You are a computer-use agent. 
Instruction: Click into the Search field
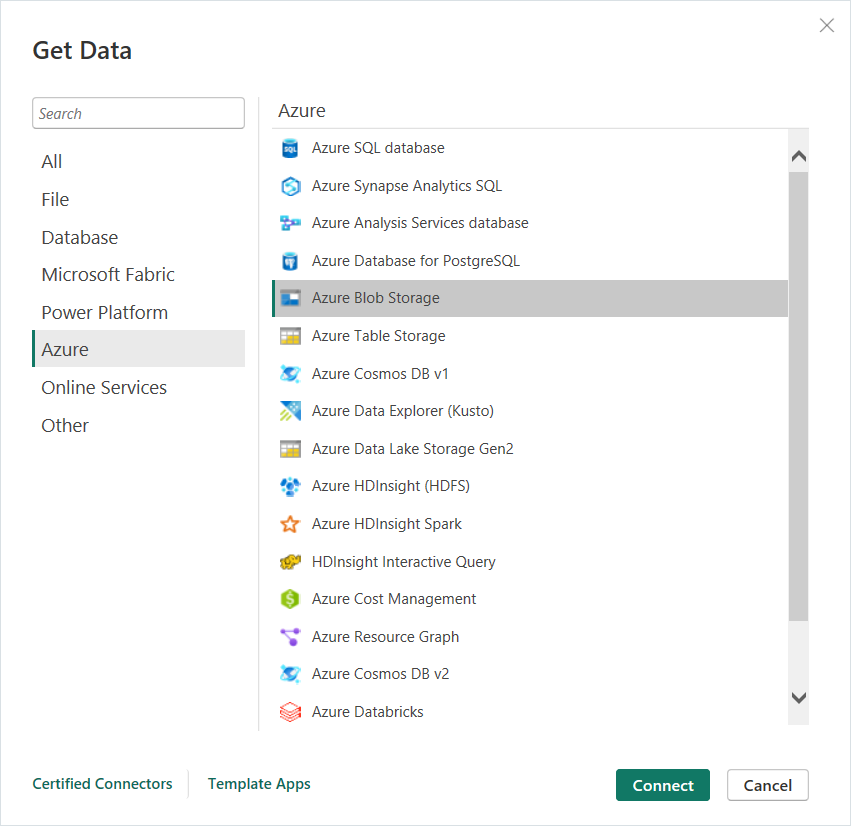[138, 113]
